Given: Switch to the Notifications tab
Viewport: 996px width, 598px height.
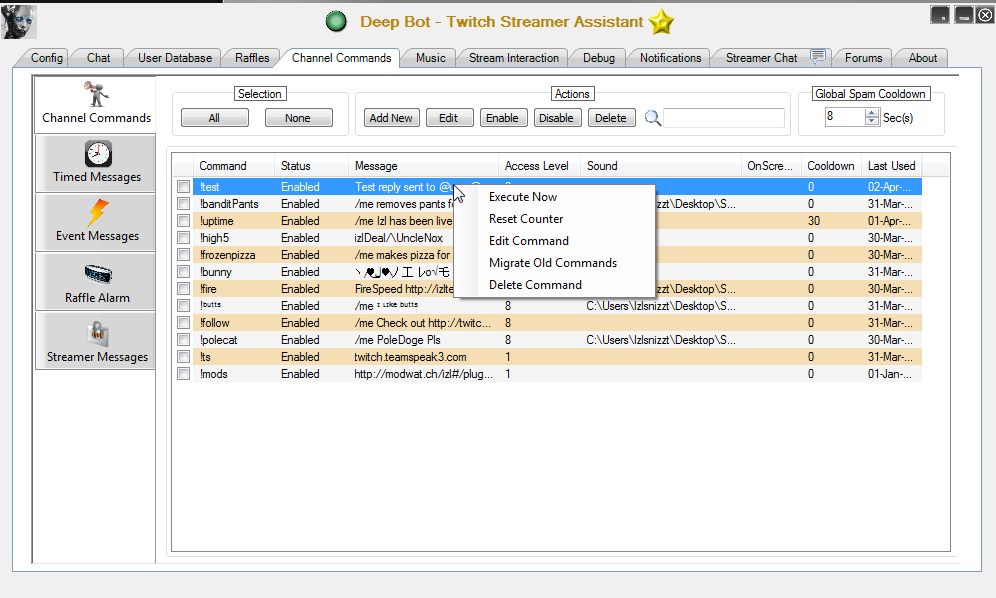Looking at the screenshot, I should point(670,58).
